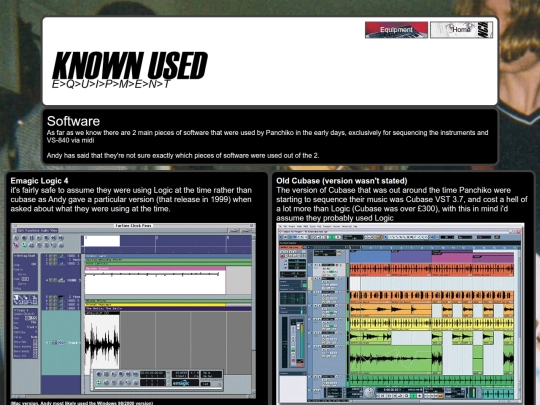Click the 'Software' section heading
540x405 pixels.
(73, 121)
